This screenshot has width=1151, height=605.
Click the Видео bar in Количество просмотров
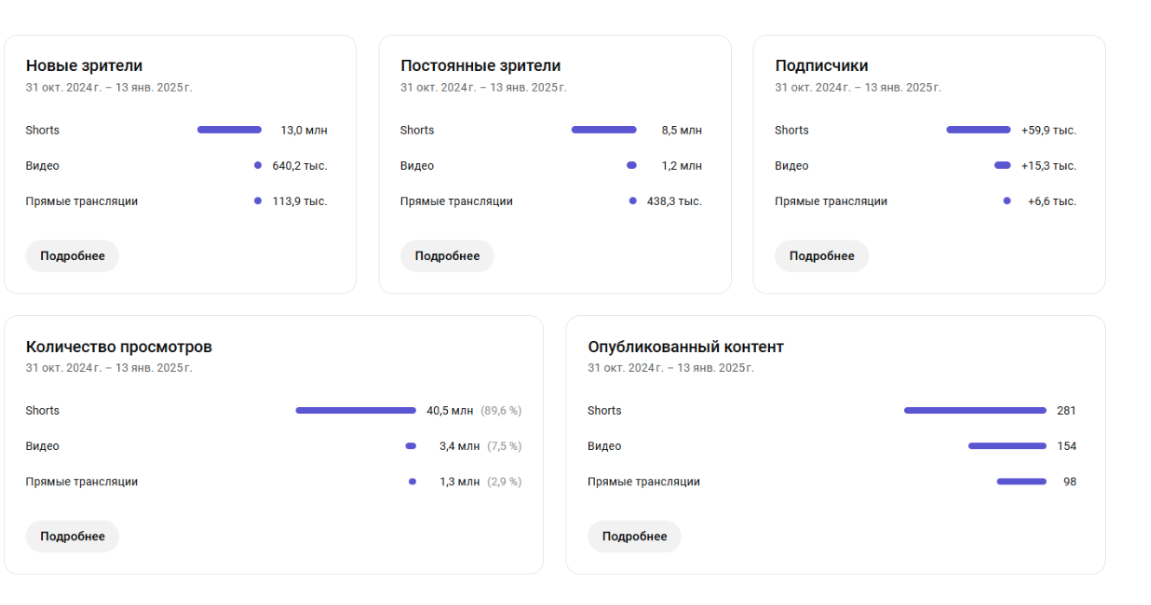pos(411,446)
